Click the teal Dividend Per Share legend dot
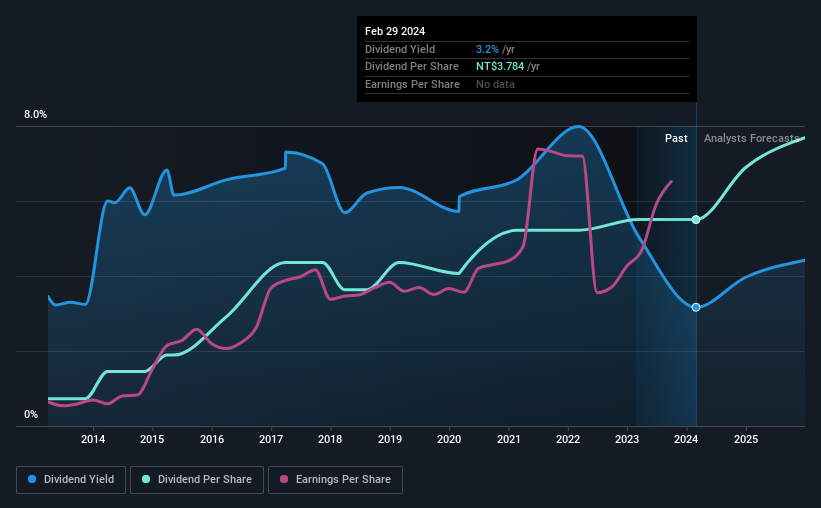 point(146,479)
